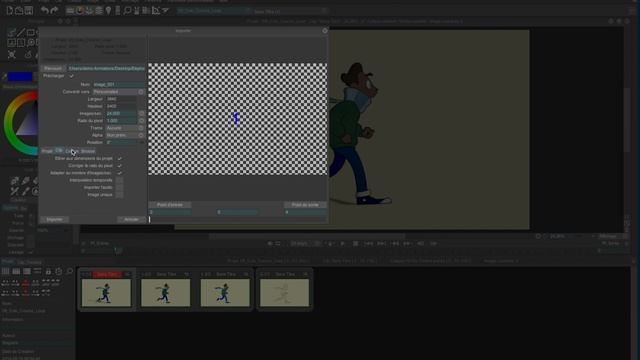Select the rectangle shape tool
The image size is (640, 360).
coord(30,33)
